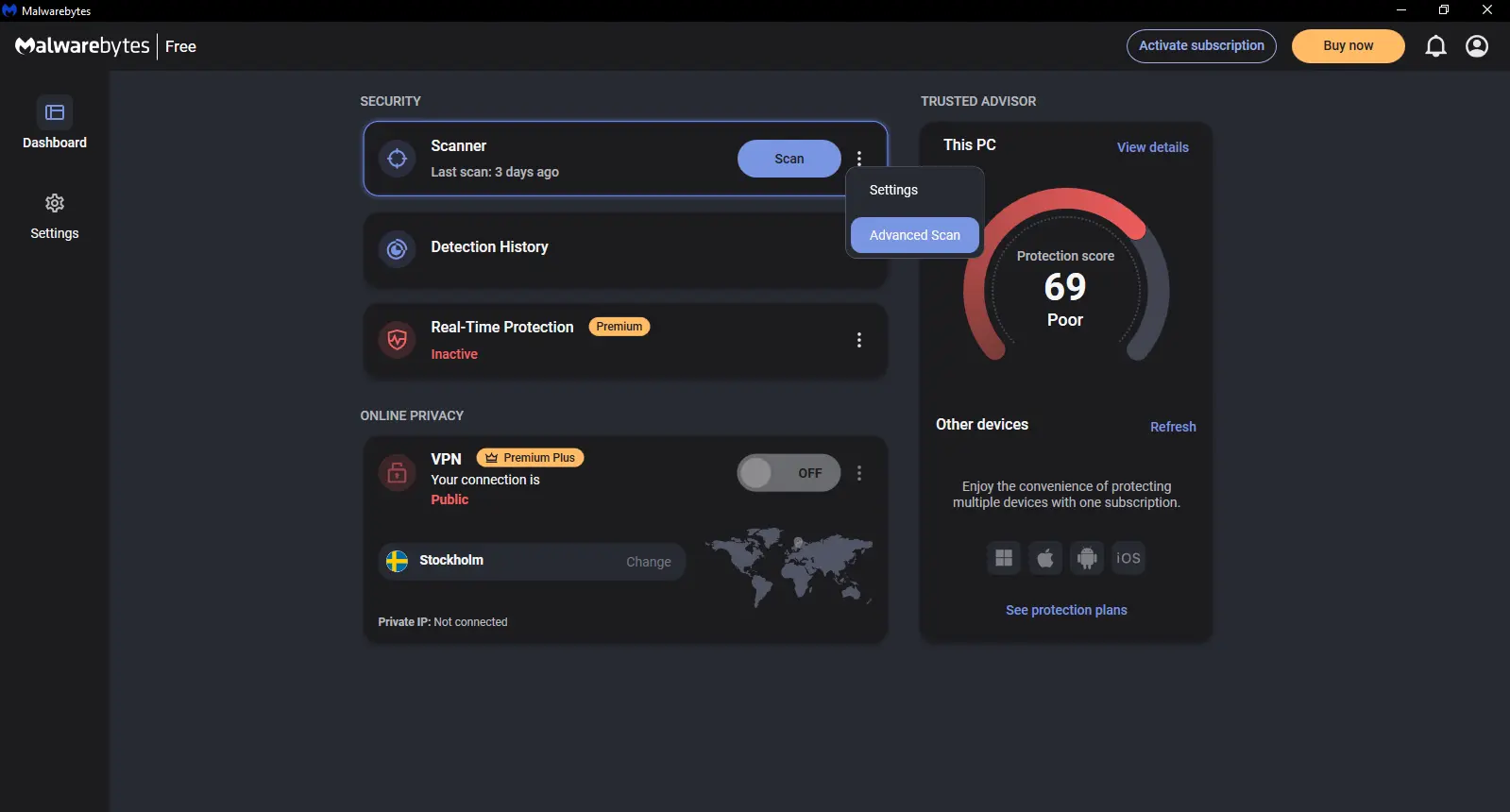The image size is (1510, 812).
Task: Click Change next to Stockholm
Action: coord(648,562)
